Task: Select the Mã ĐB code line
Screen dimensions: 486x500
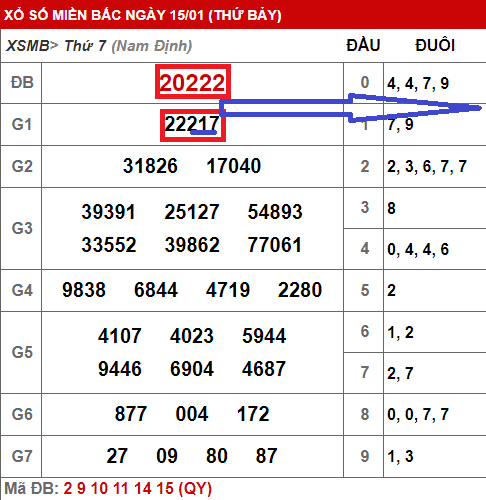Action: coord(108,489)
